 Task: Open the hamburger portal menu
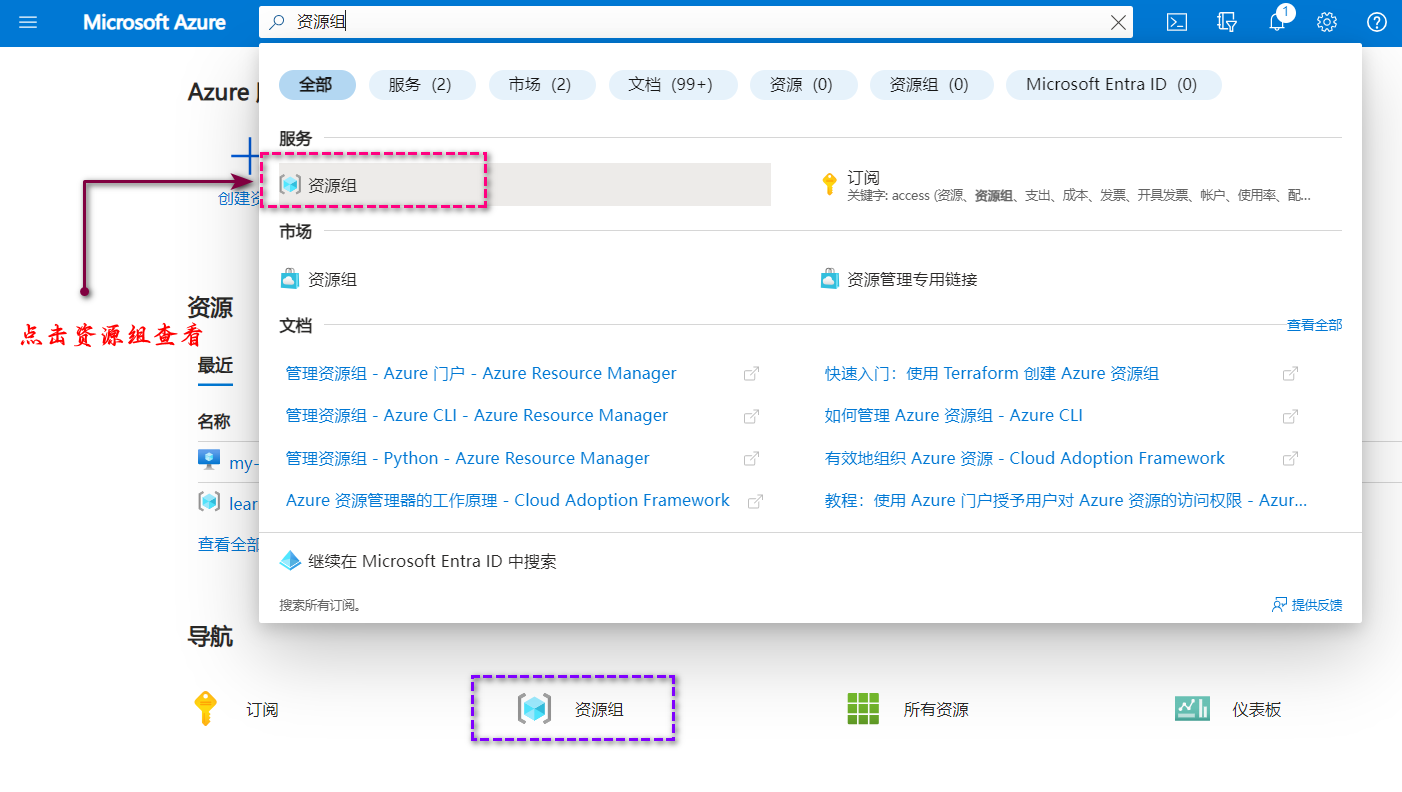[28, 22]
